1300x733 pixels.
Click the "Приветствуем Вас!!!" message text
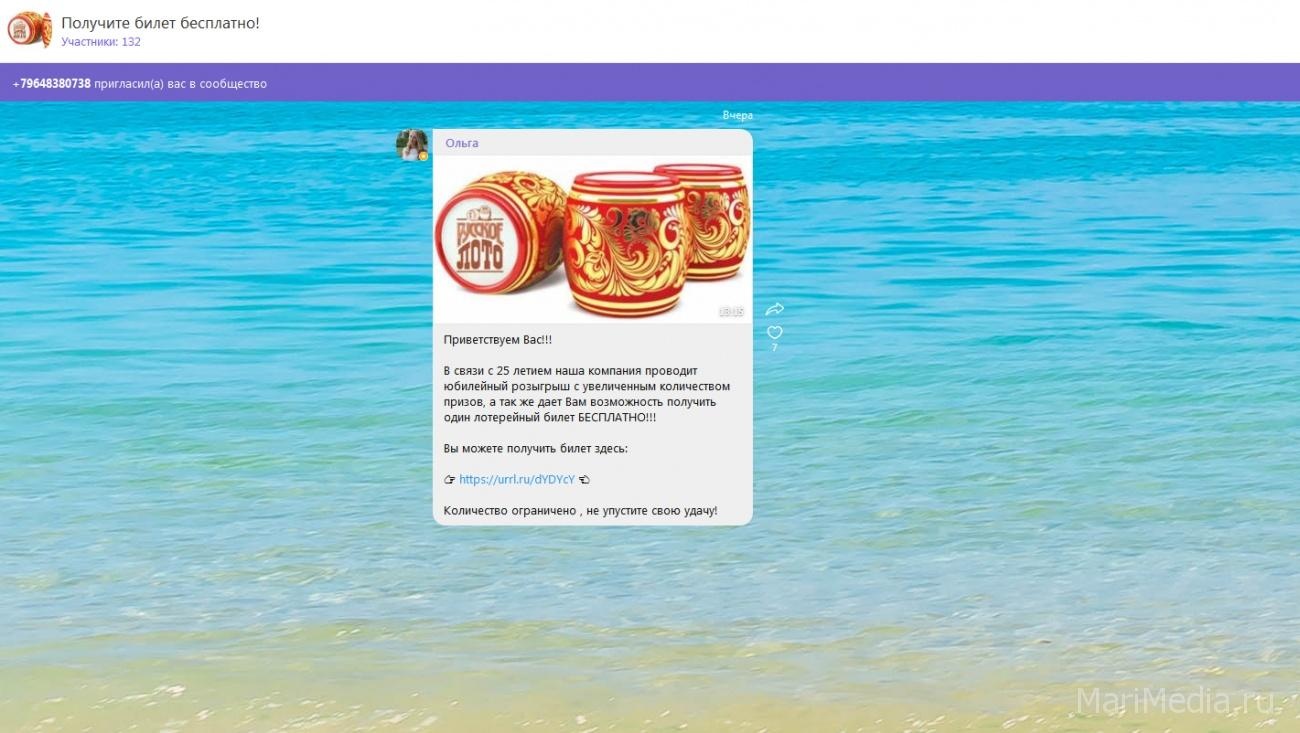coord(498,340)
